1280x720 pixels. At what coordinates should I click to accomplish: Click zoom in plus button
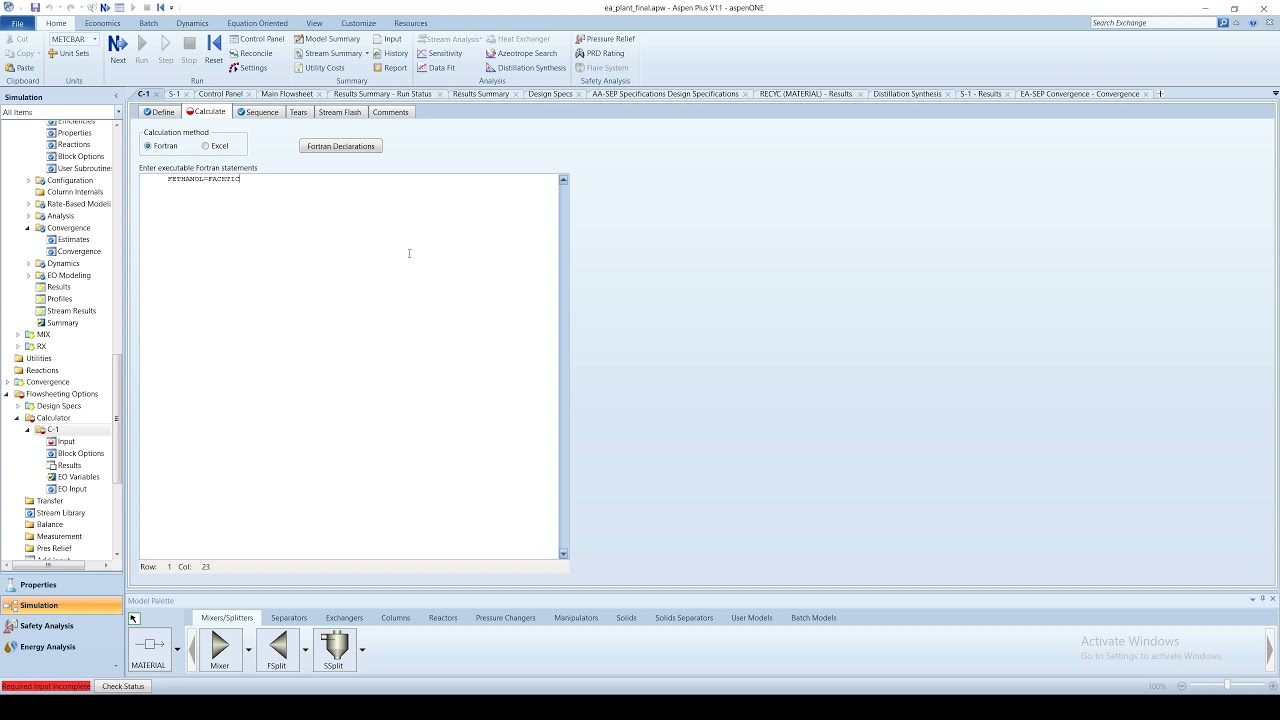pos(1273,686)
